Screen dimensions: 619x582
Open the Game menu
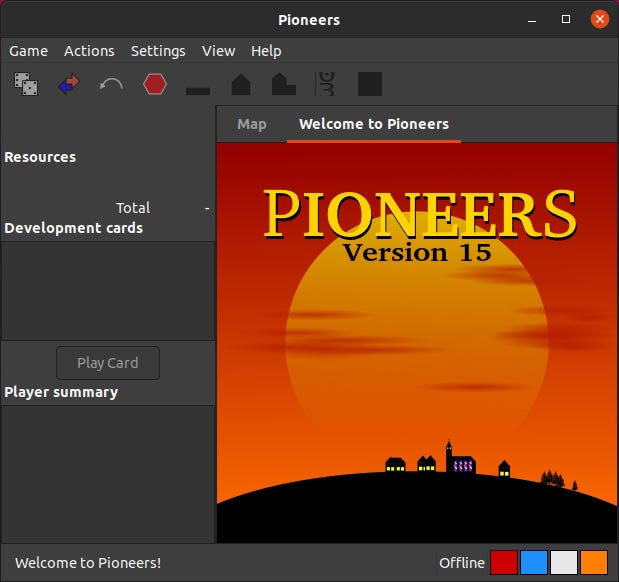[29, 51]
